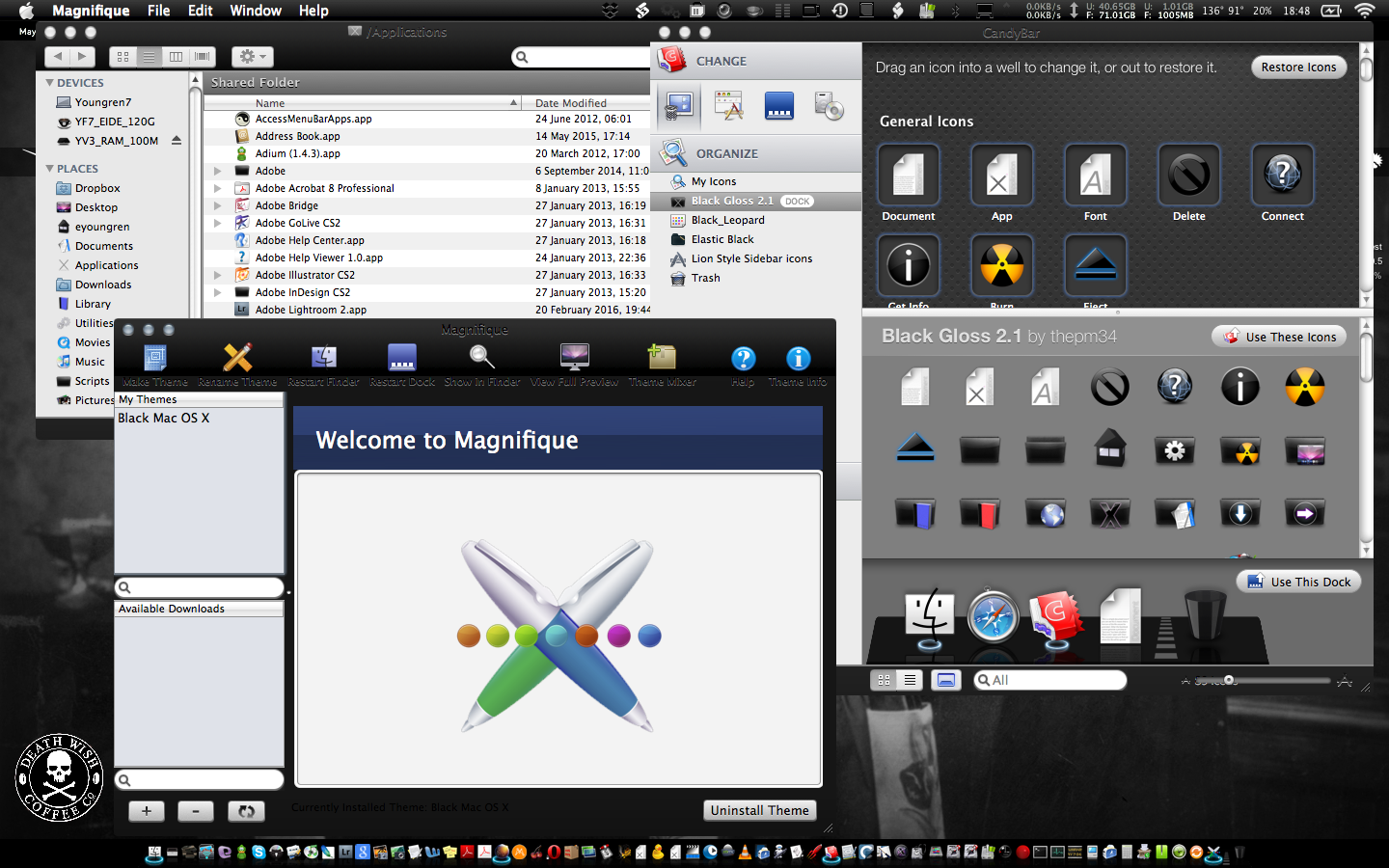This screenshot has width=1389, height=868.
Task: Click Magnifique's Help toolbar icon
Action: coord(743,359)
